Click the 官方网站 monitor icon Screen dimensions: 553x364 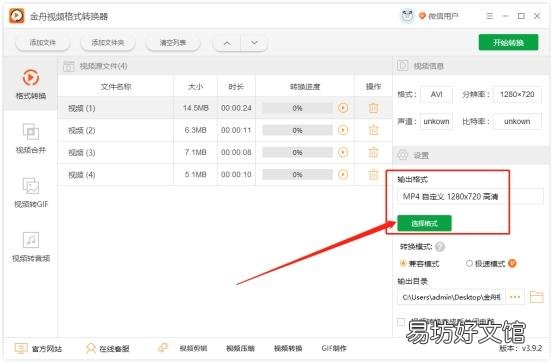tap(21, 348)
